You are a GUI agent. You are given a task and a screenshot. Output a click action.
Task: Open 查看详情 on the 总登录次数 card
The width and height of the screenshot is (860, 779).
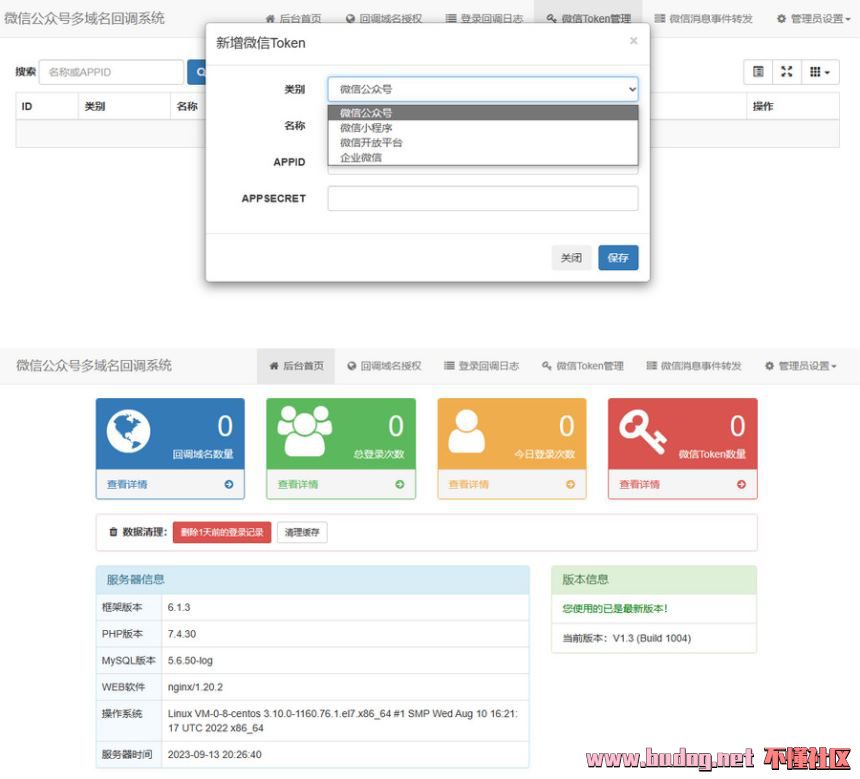point(298,484)
